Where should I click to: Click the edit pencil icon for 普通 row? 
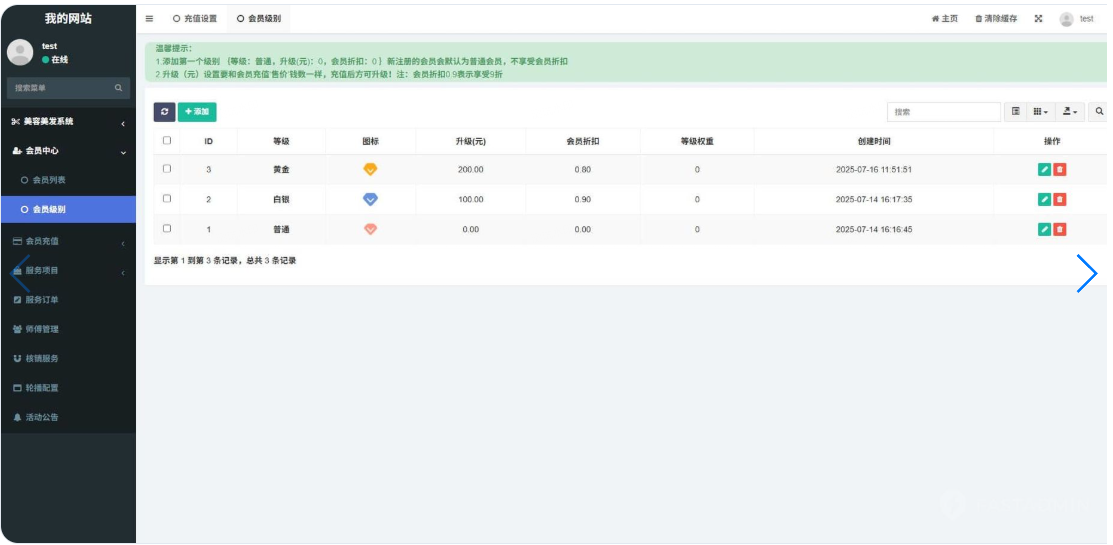[1044, 230]
